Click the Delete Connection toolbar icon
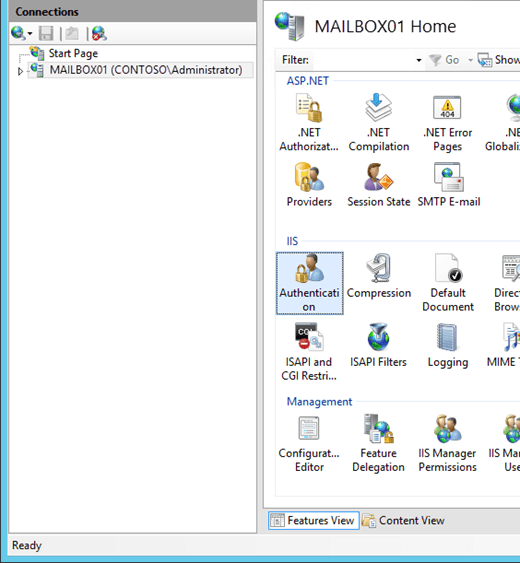 coord(99,33)
